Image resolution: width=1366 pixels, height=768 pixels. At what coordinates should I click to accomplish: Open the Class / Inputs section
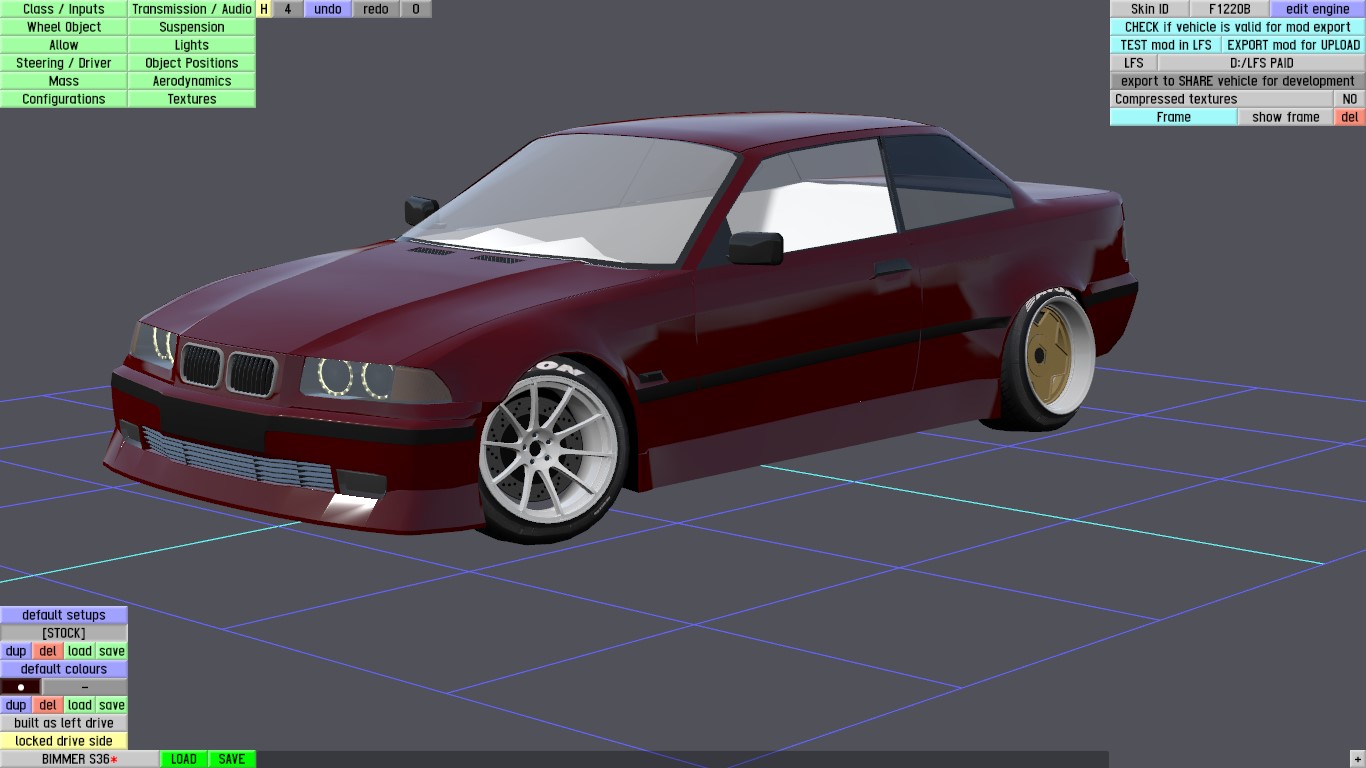(64, 9)
